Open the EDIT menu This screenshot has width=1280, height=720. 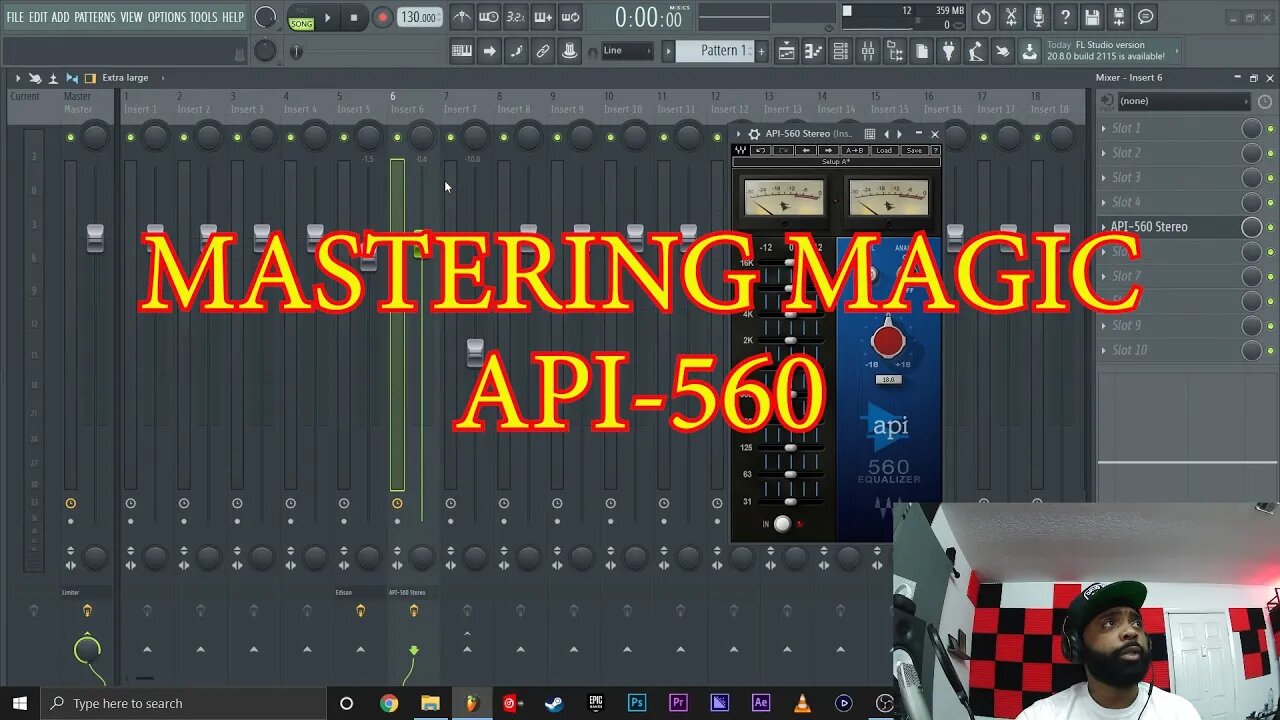(x=38, y=17)
